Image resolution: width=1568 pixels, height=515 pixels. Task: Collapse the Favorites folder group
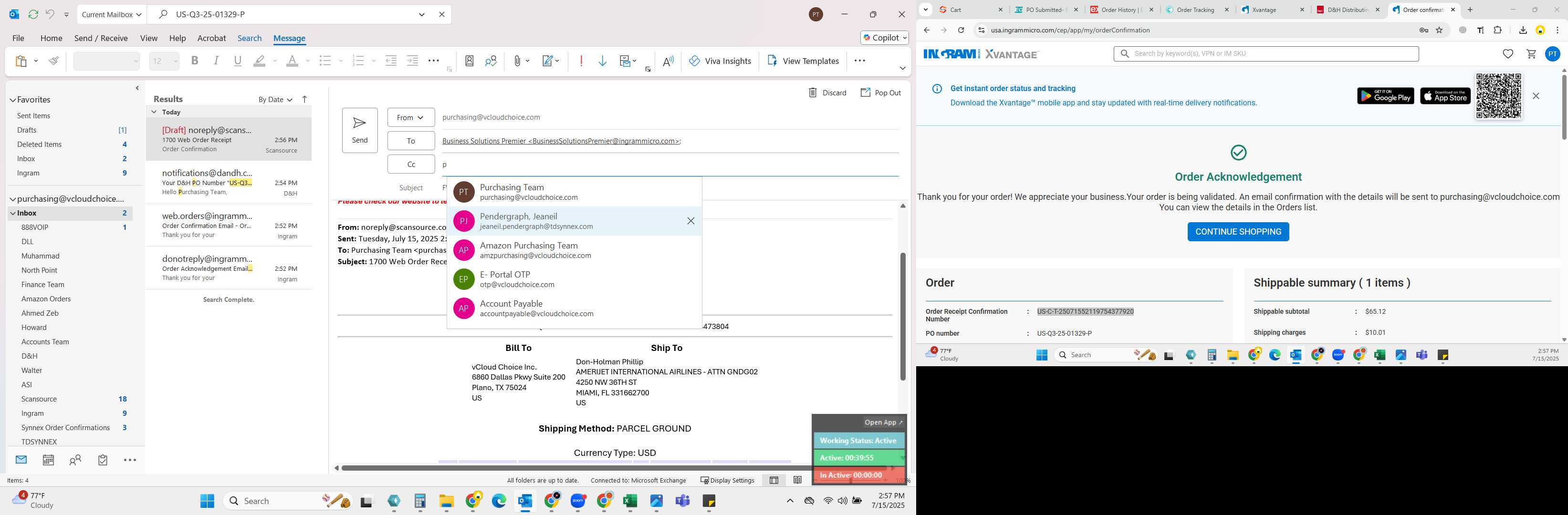click(x=13, y=100)
